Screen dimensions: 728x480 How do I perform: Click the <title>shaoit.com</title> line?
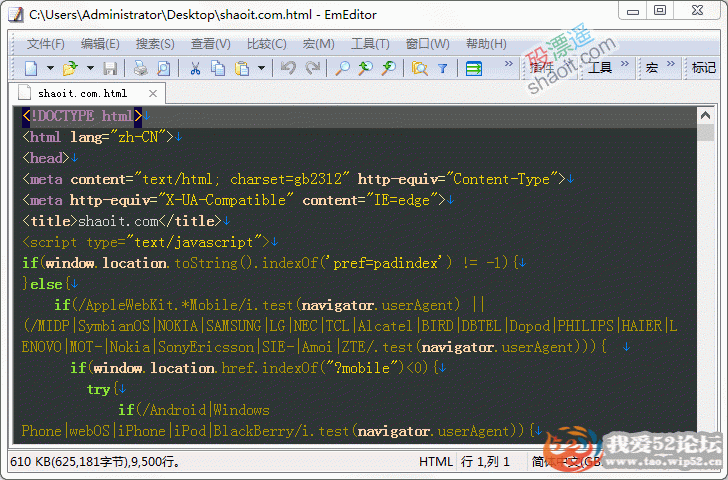point(125,221)
